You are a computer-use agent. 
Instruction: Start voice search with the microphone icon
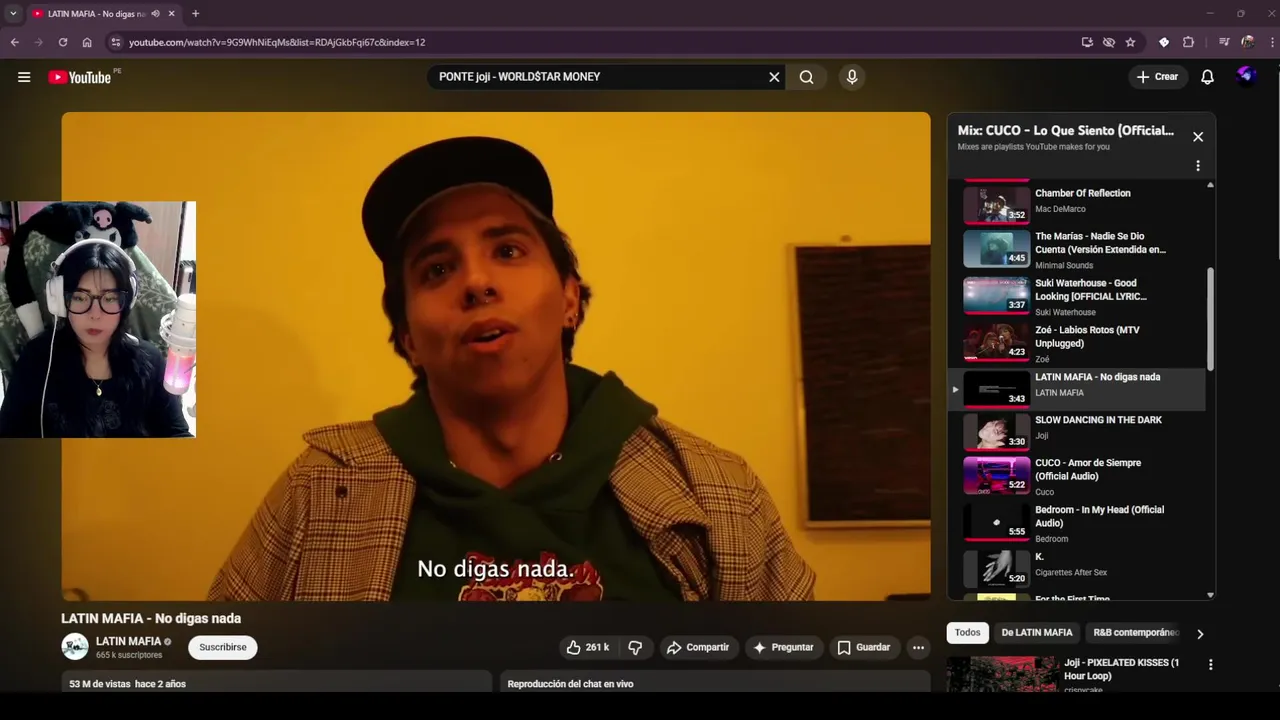tap(852, 77)
